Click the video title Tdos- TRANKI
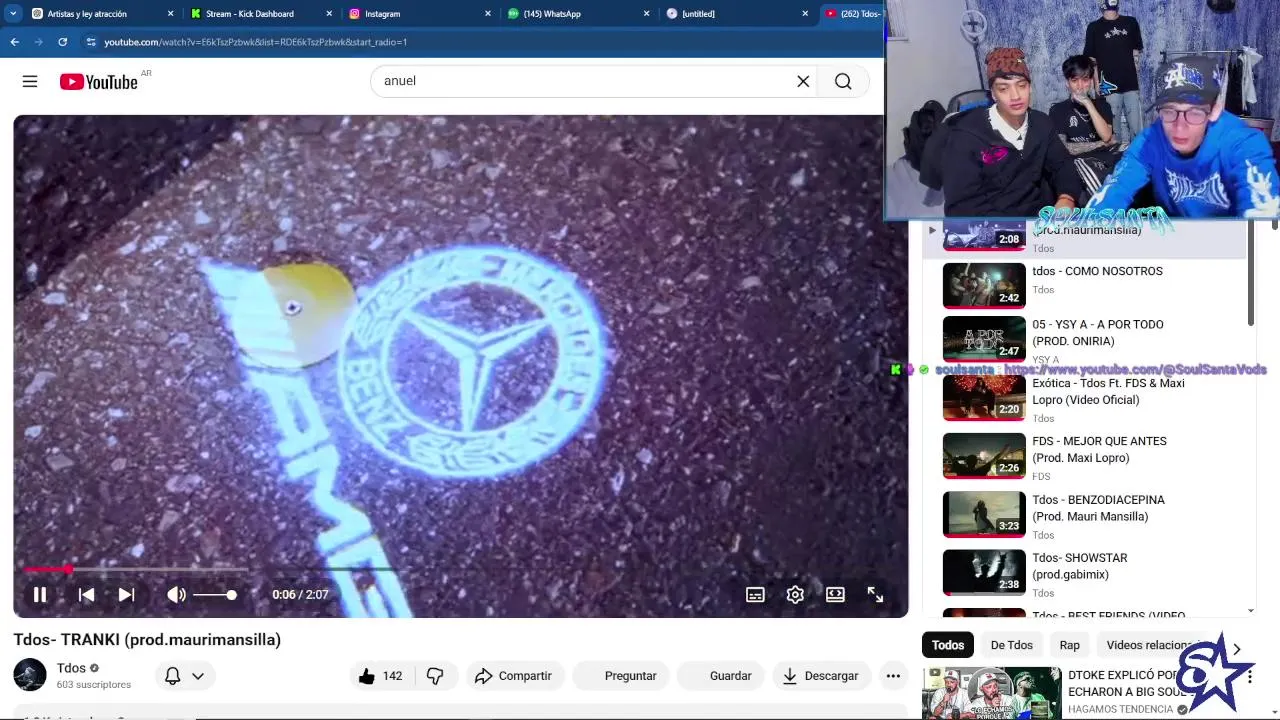This screenshot has width=1280, height=720. (x=147, y=640)
